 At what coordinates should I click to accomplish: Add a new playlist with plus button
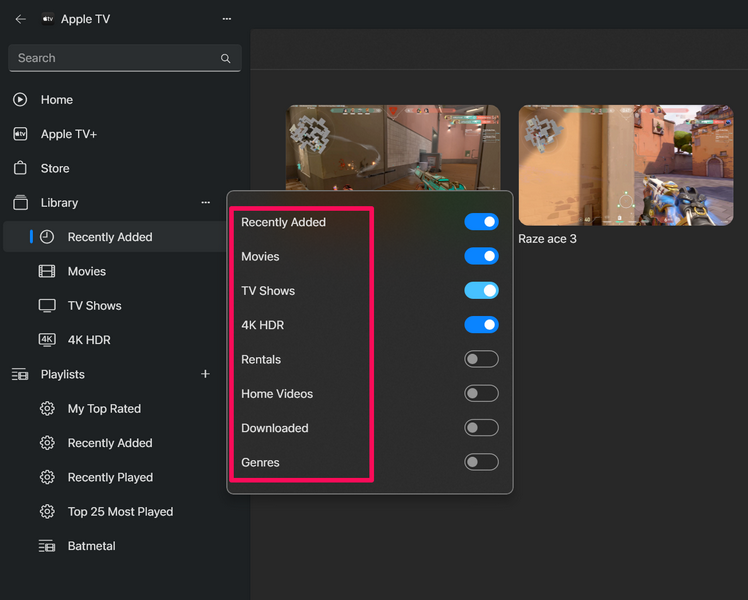coord(205,374)
